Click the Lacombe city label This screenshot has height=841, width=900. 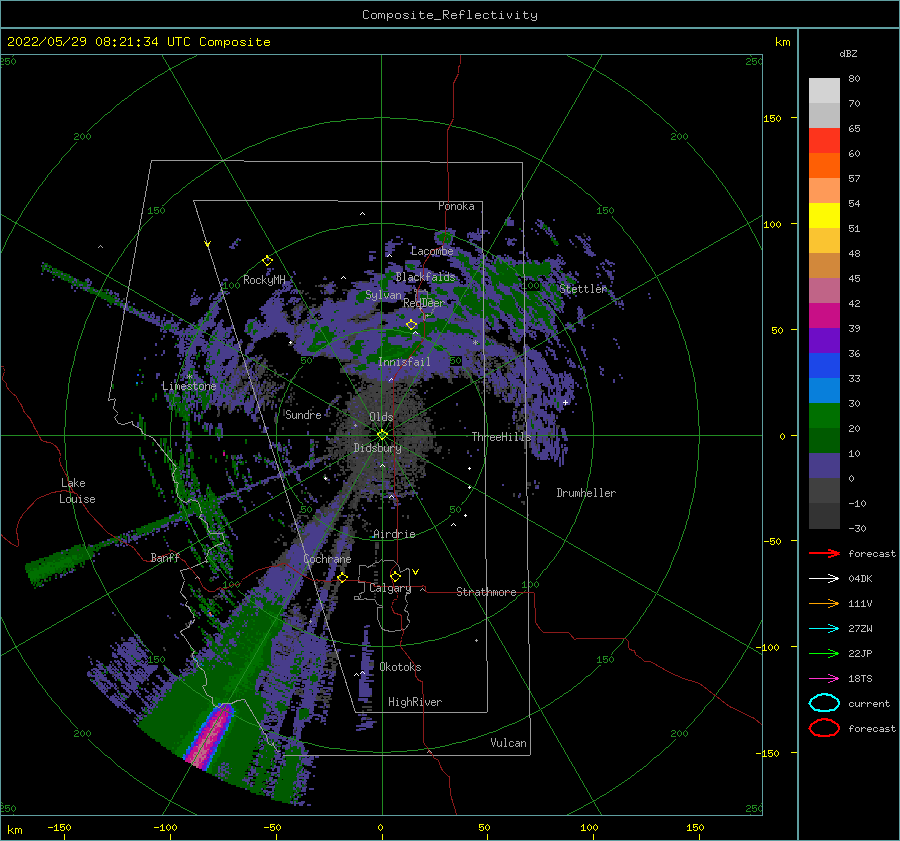[432, 251]
